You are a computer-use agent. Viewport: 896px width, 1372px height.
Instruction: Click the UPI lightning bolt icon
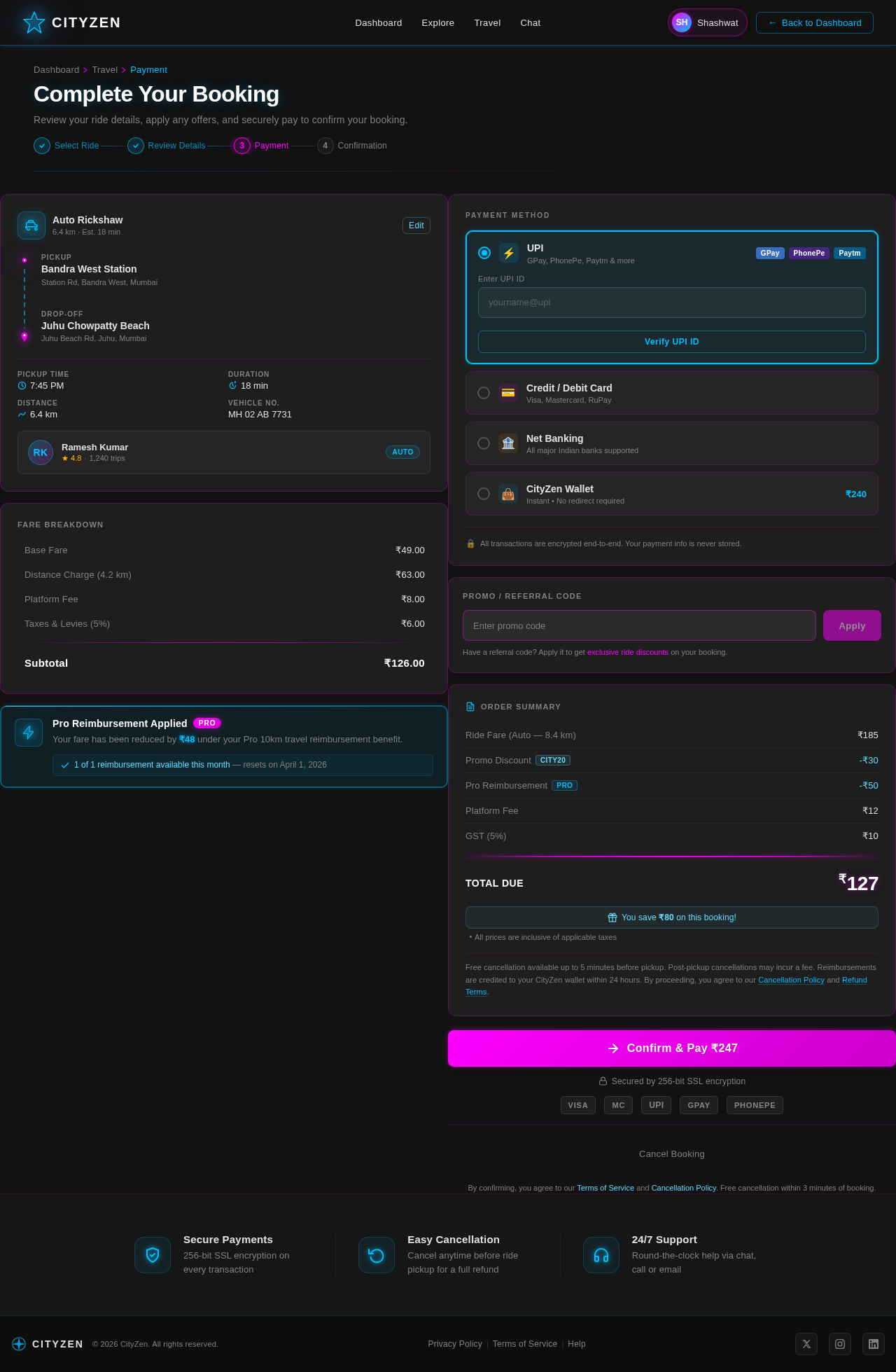509,253
